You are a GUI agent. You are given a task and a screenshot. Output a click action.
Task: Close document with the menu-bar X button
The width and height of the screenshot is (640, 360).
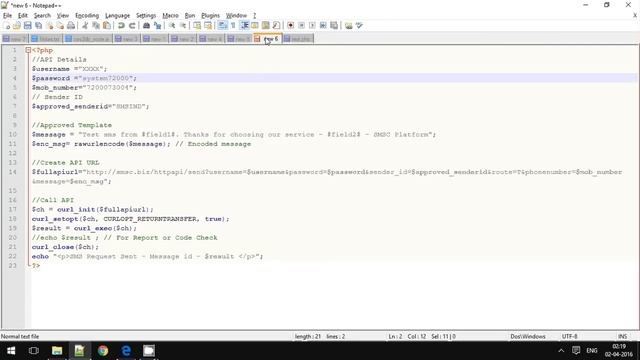point(635,16)
